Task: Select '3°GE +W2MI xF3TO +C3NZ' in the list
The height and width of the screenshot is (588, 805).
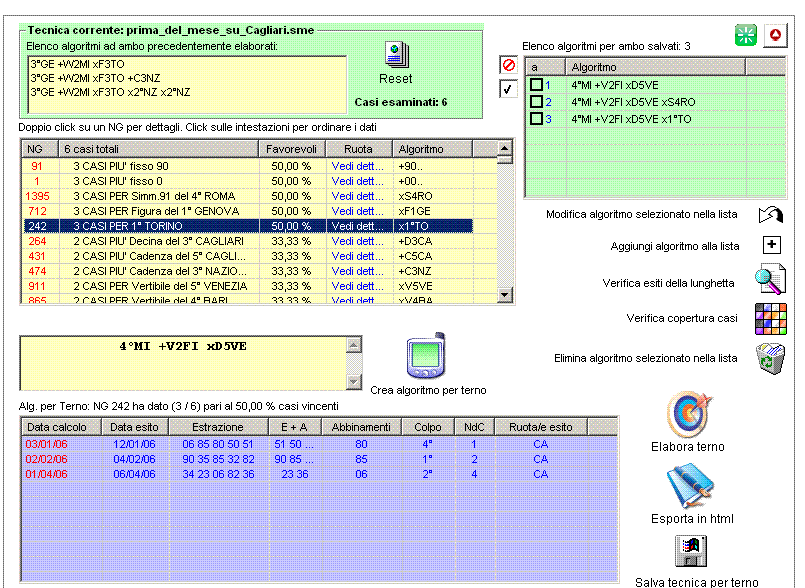Action: 95,78
